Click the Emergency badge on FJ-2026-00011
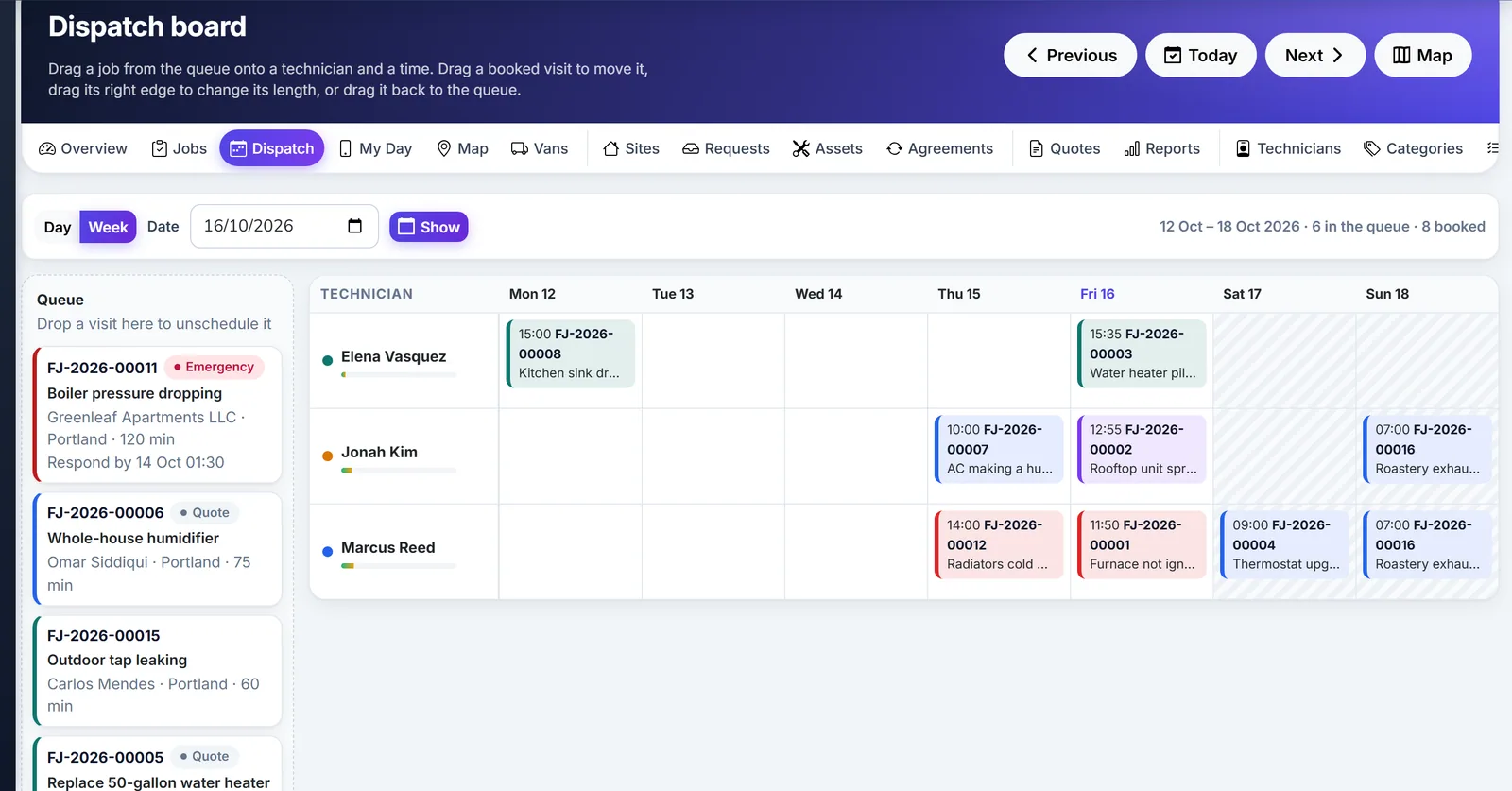This screenshot has height=791, width=1512. pos(215,367)
